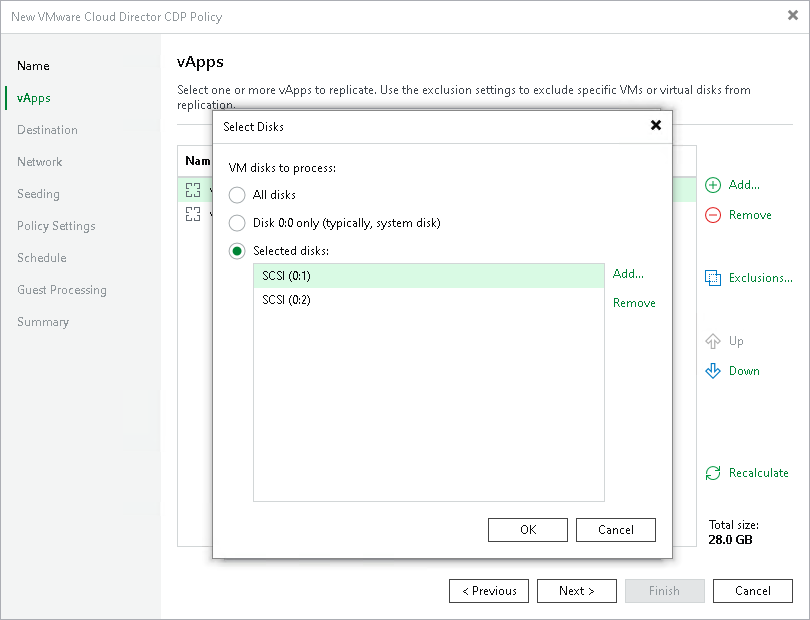Click the Total size 28.0 GB value
The width and height of the screenshot is (810, 620).
click(730, 540)
